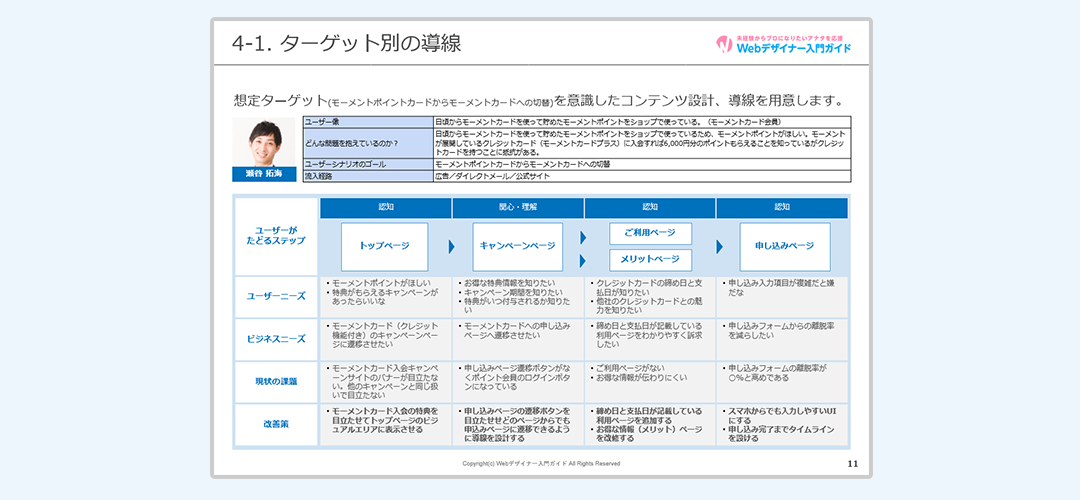Click the improvement cell スマホからでも入力しやすいUIにする

click(782, 425)
